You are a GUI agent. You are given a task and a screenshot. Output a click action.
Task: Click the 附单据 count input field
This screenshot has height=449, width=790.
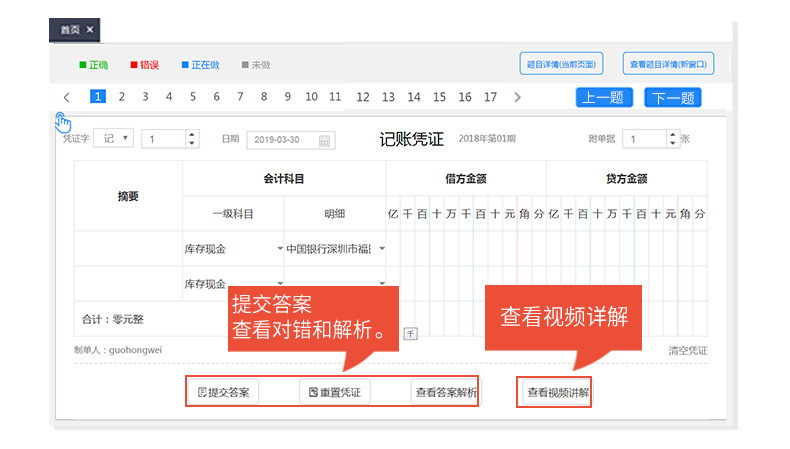[x=644, y=139]
